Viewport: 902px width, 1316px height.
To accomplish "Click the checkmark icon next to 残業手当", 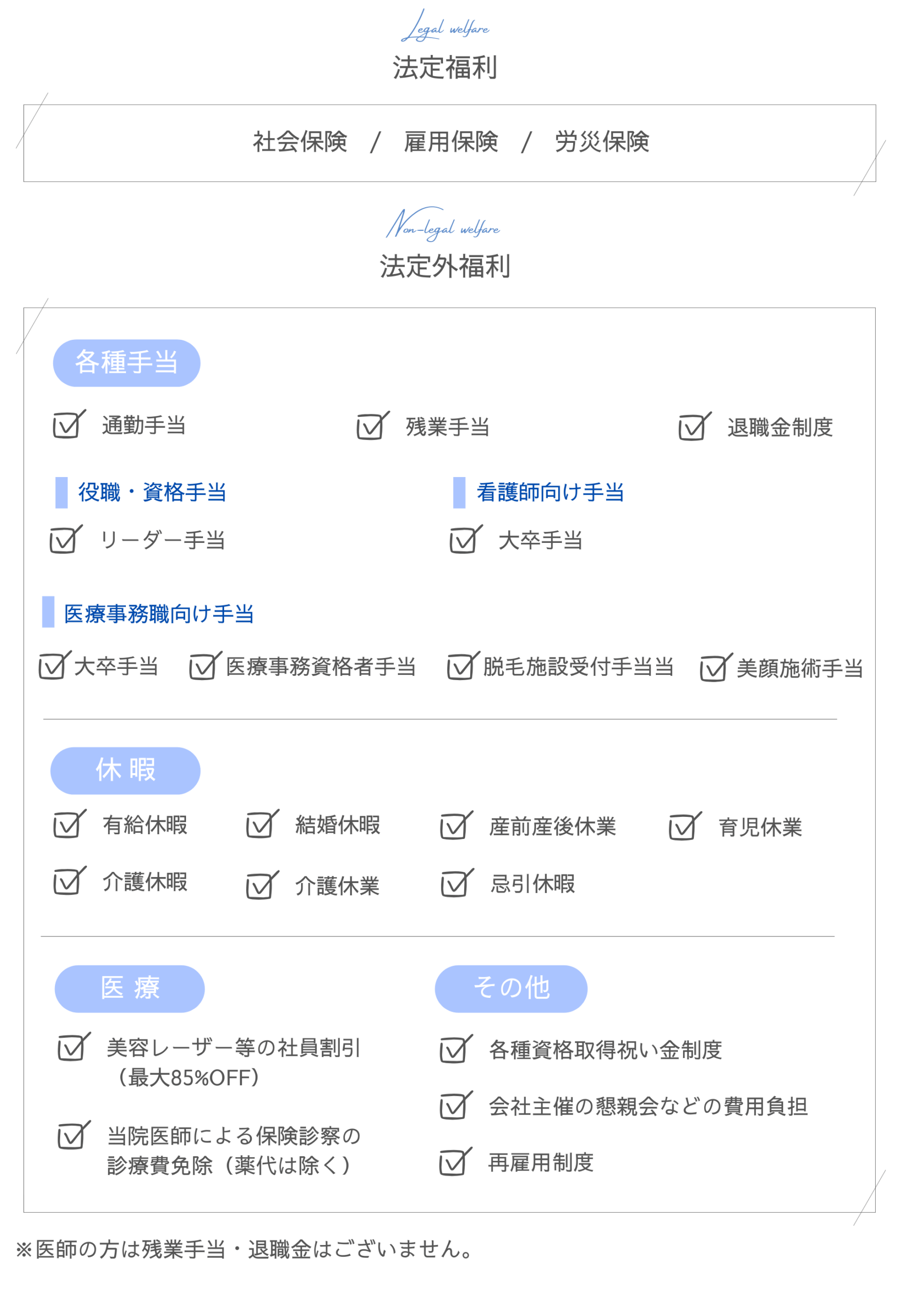I will [x=373, y=426].
